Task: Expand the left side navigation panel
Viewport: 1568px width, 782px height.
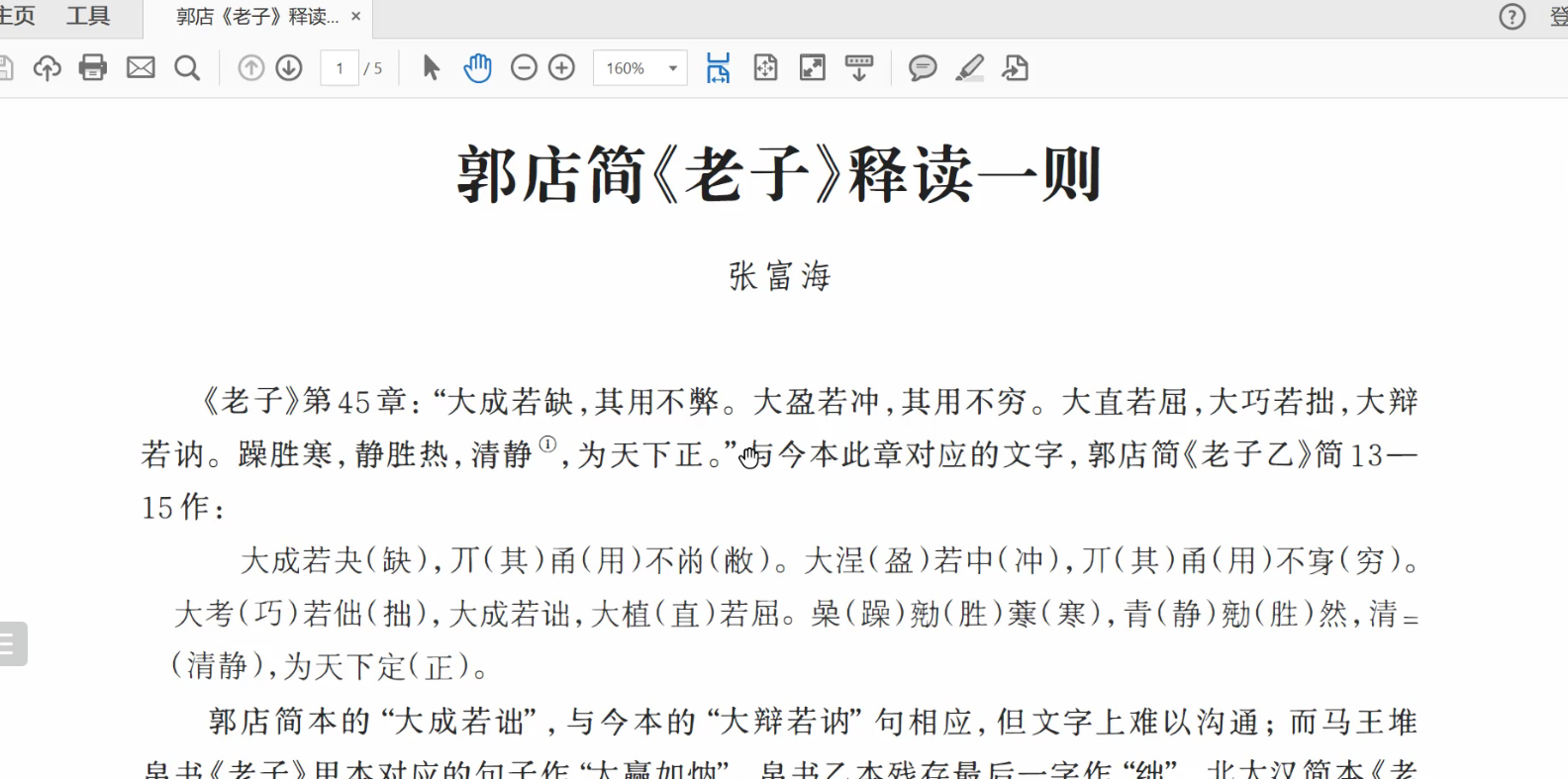Action: pyautogui.click(x=12, y=644)
